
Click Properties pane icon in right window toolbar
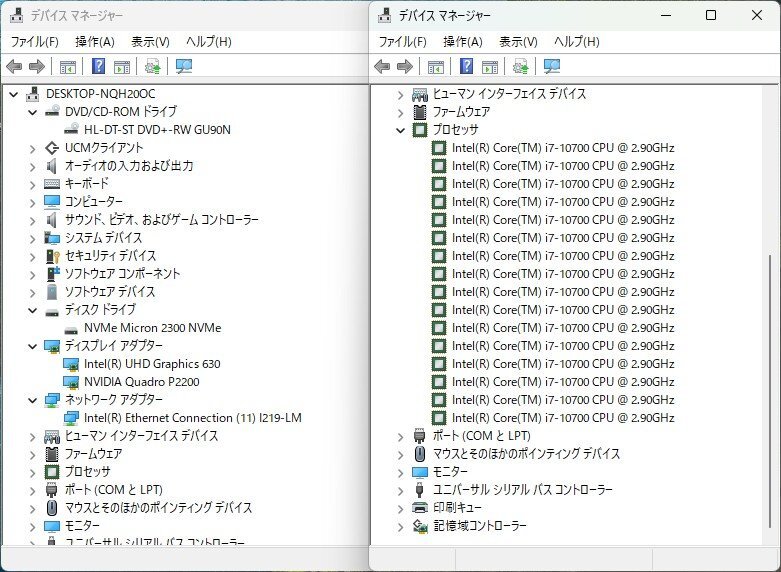(490, 66)
